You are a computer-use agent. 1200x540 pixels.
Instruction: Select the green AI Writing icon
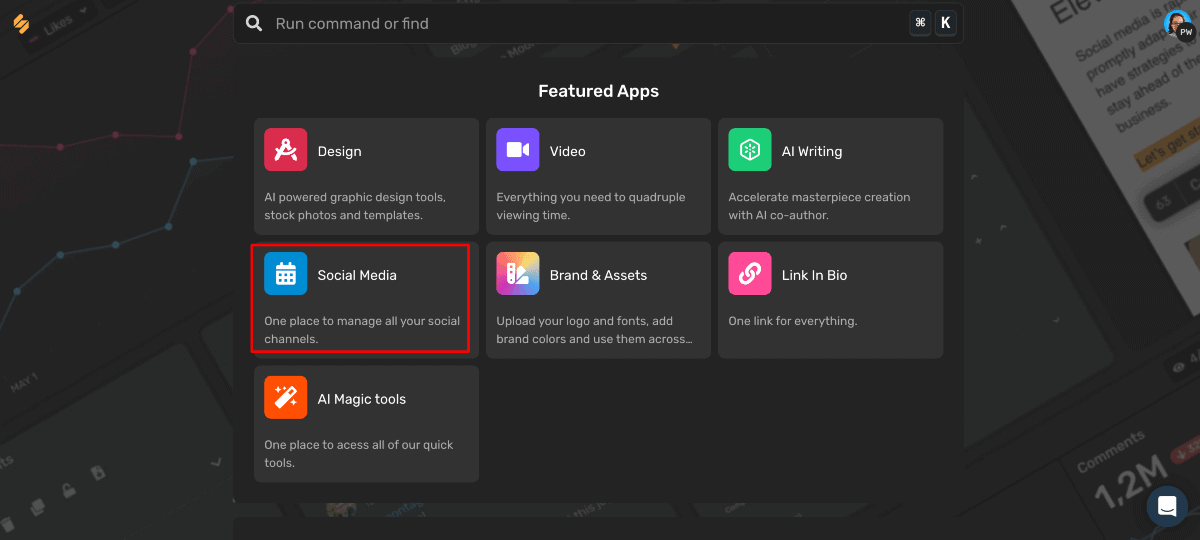(x=749, y=150)
